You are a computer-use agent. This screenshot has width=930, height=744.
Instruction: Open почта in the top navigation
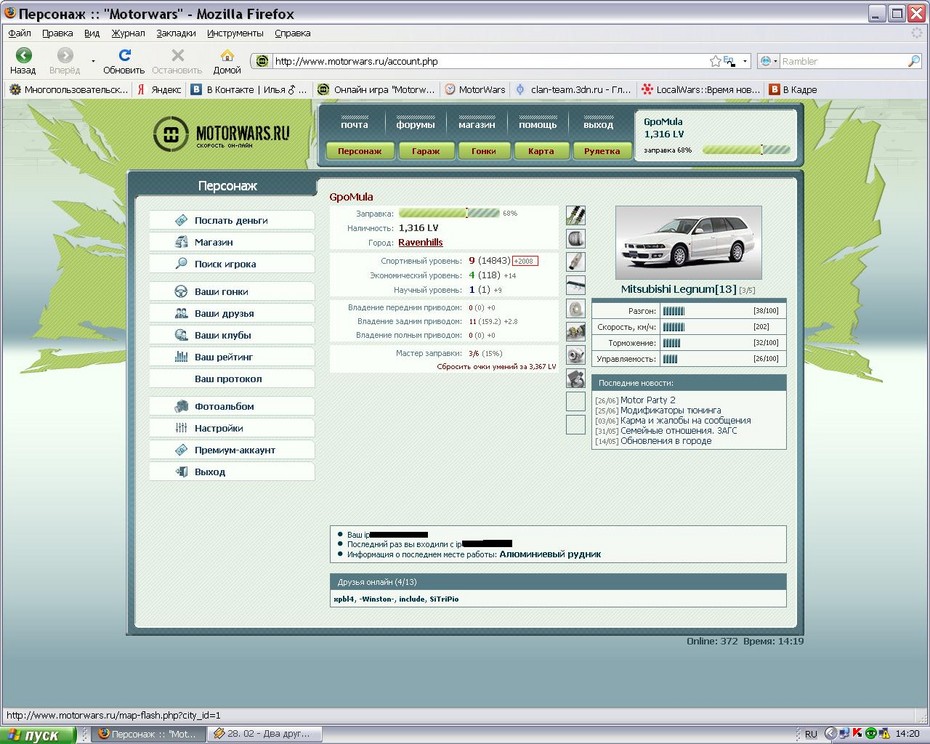pos(354,125)
